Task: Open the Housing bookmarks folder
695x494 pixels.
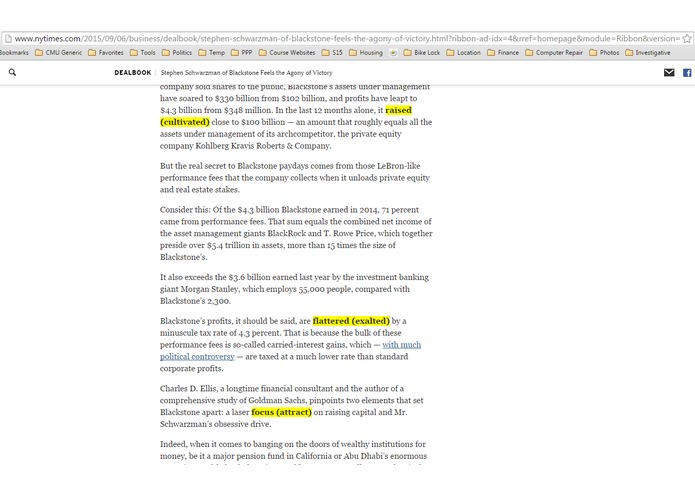Action: [x=366, y=52]
